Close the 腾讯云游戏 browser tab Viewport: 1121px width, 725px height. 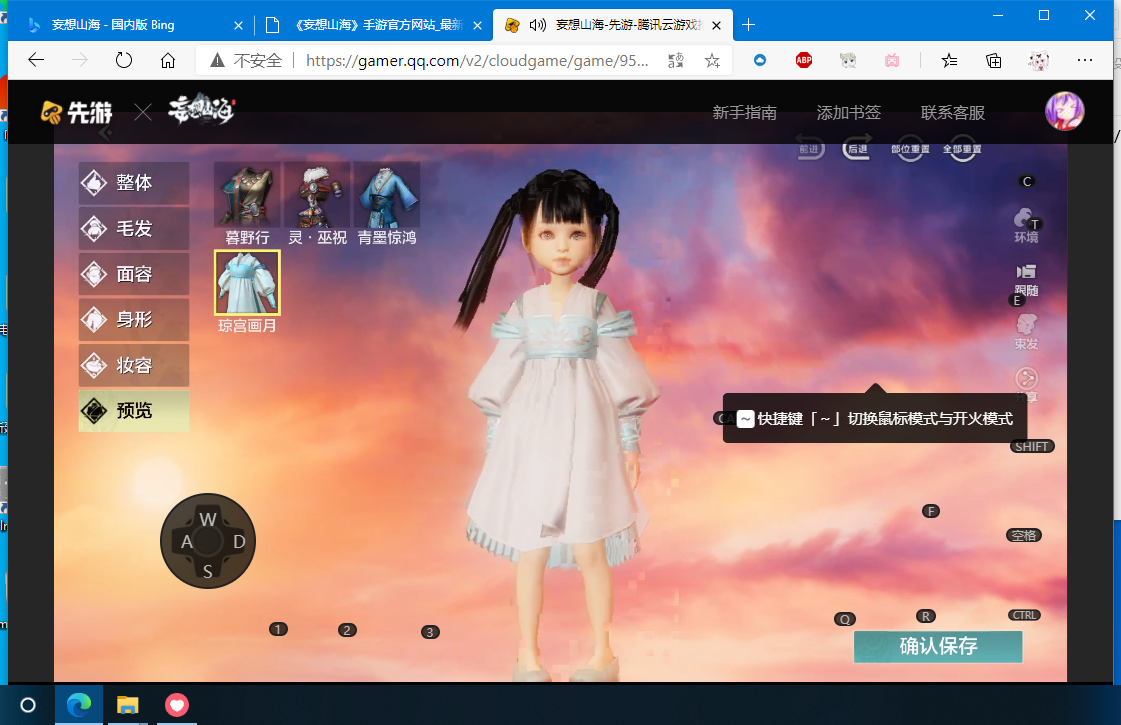(716, 25)
